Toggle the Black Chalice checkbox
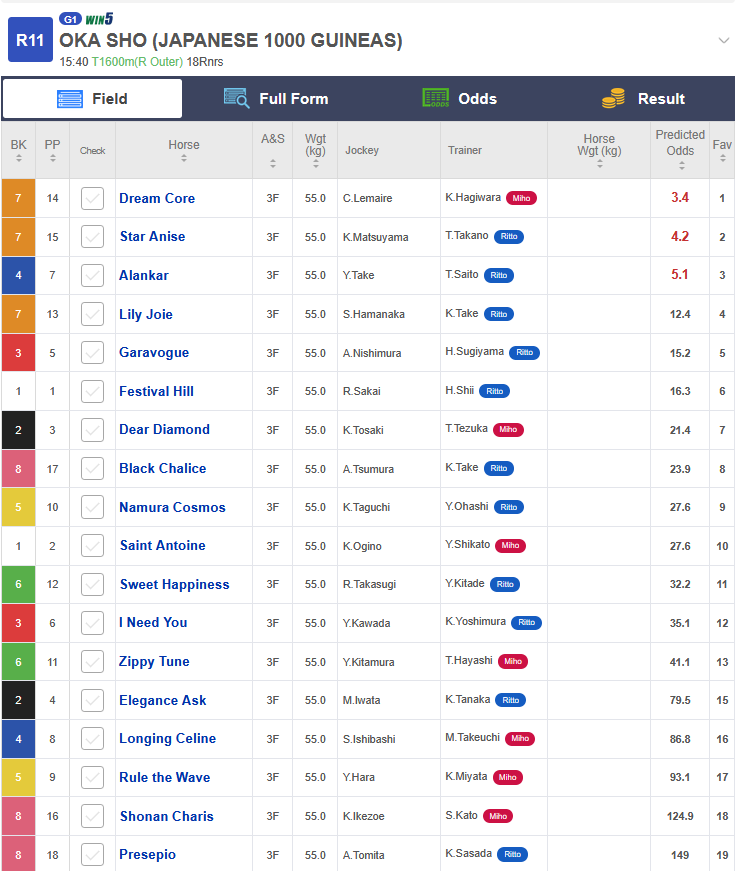This screenshot has width=744, height=871. tap(92, 469)
